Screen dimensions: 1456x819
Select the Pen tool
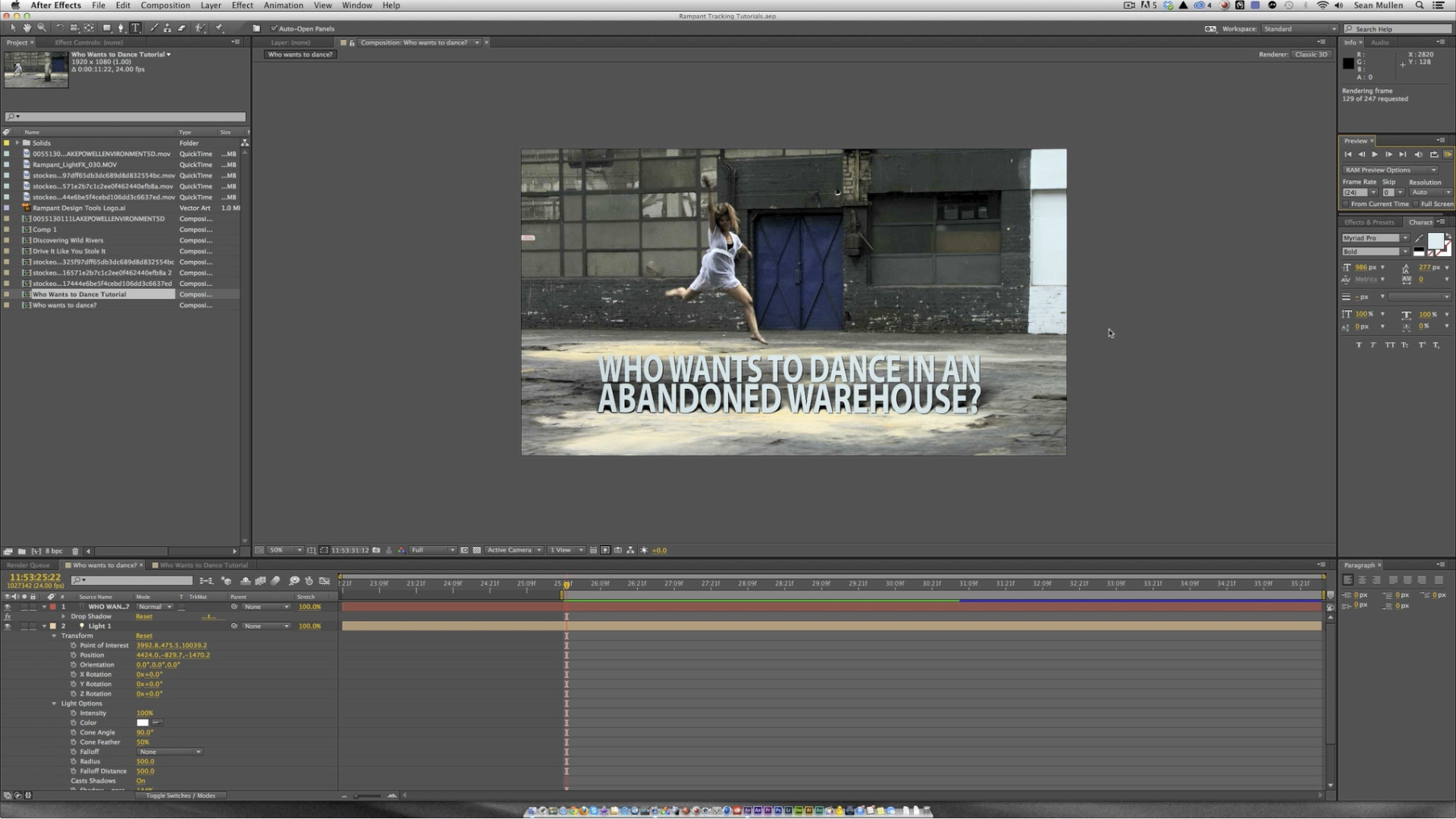coord(121,28)
